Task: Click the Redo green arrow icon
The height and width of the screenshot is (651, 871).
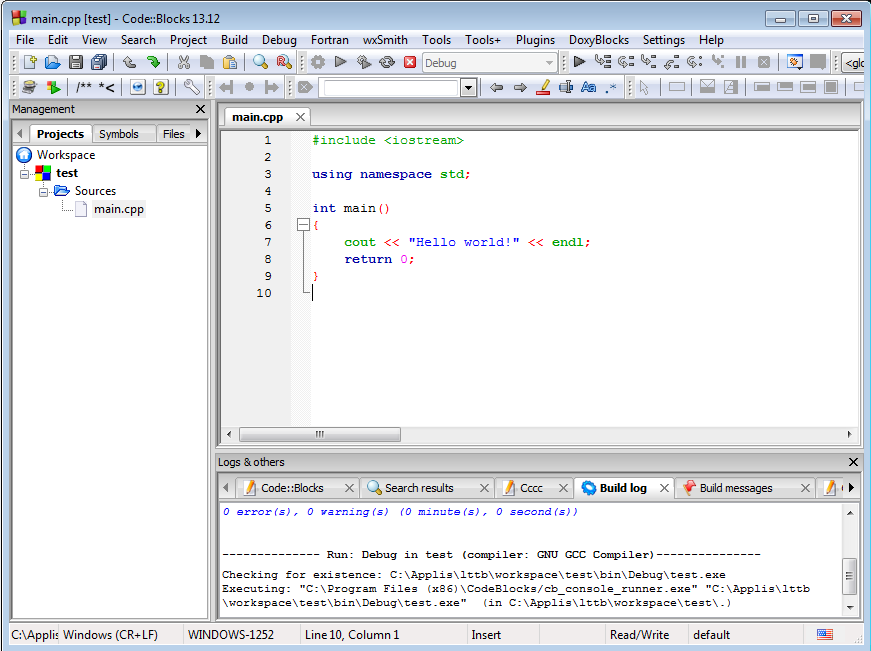Action: click(153, 62)
